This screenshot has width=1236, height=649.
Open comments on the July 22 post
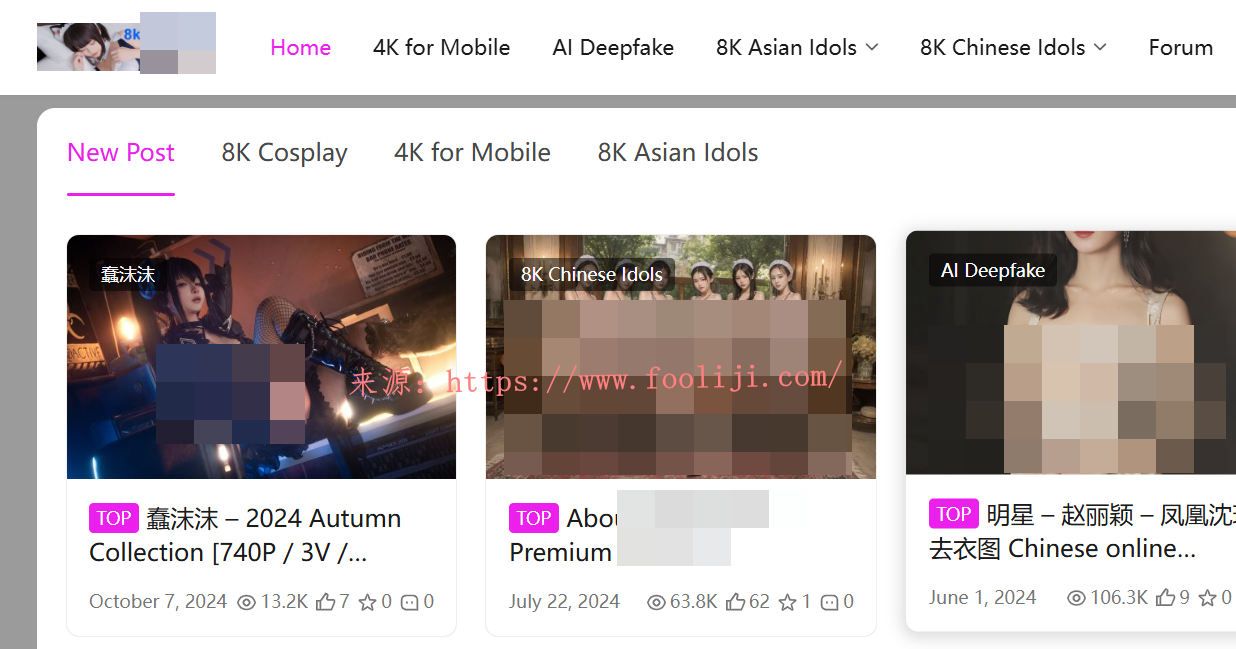(x=829, y=602)
